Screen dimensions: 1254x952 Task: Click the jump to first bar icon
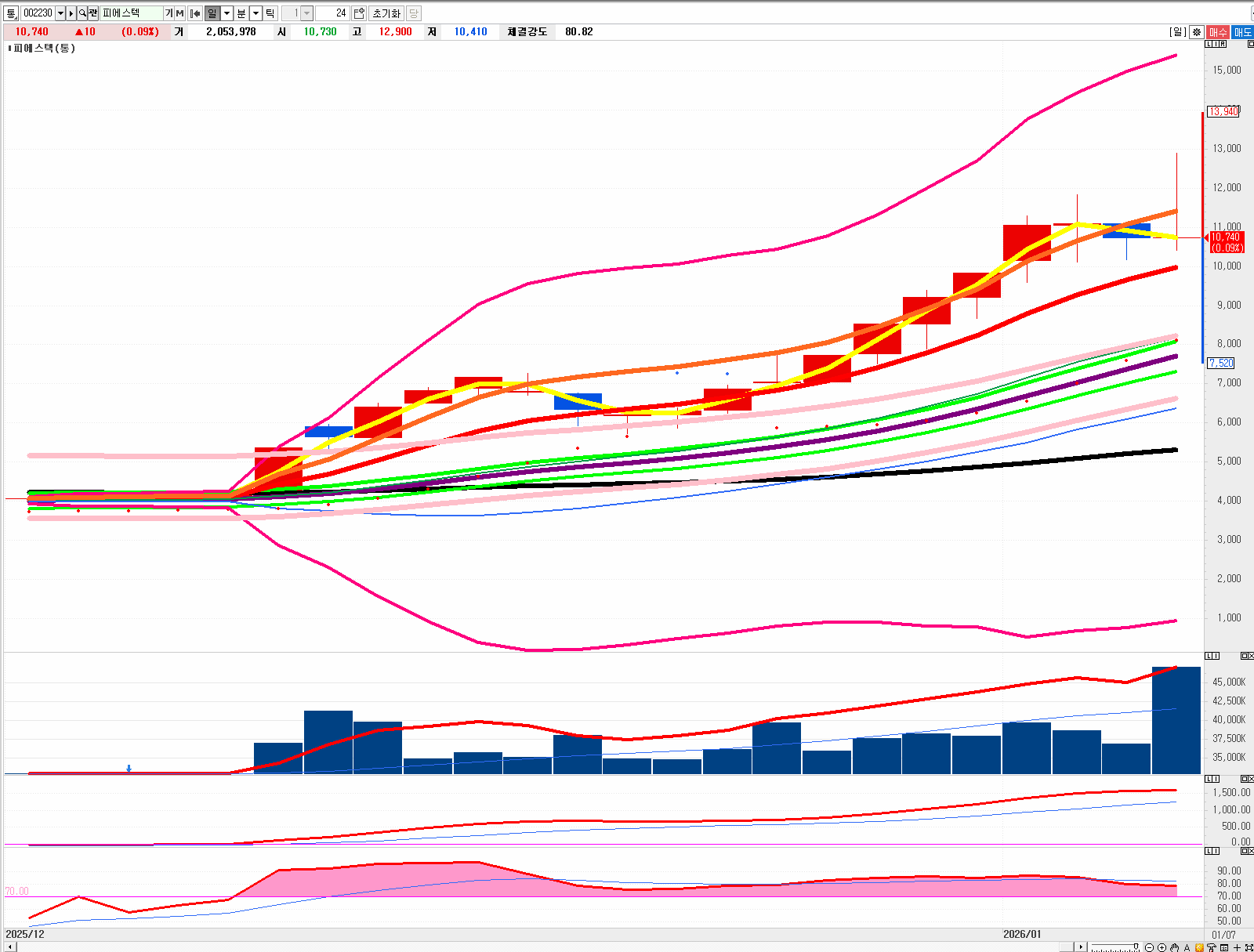pos(195,13)
